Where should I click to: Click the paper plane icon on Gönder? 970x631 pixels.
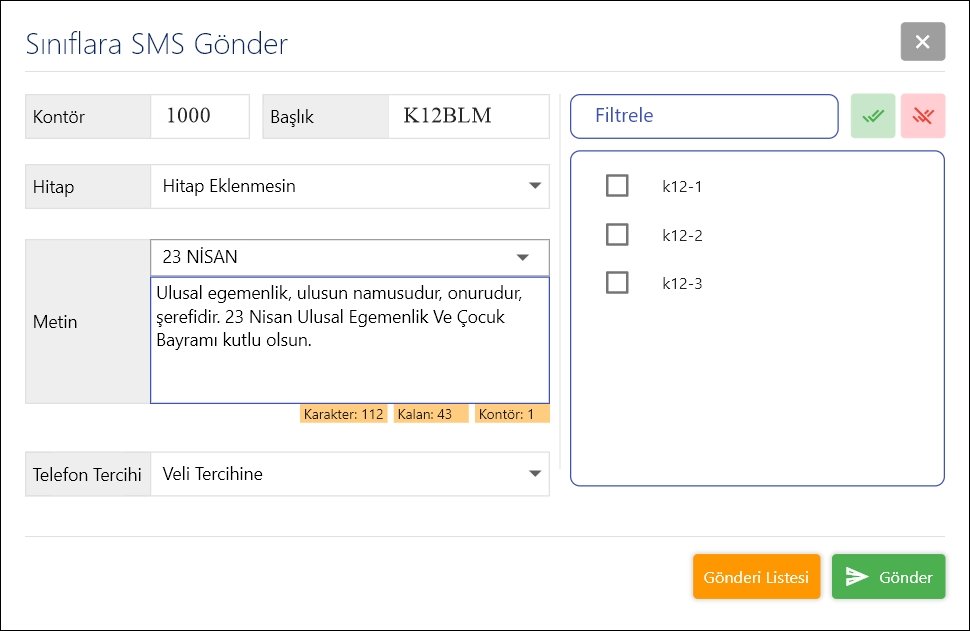[857, 577]
